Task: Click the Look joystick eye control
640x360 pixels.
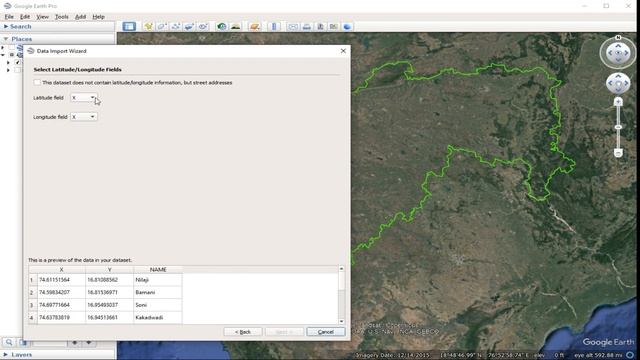Action: 618,53
